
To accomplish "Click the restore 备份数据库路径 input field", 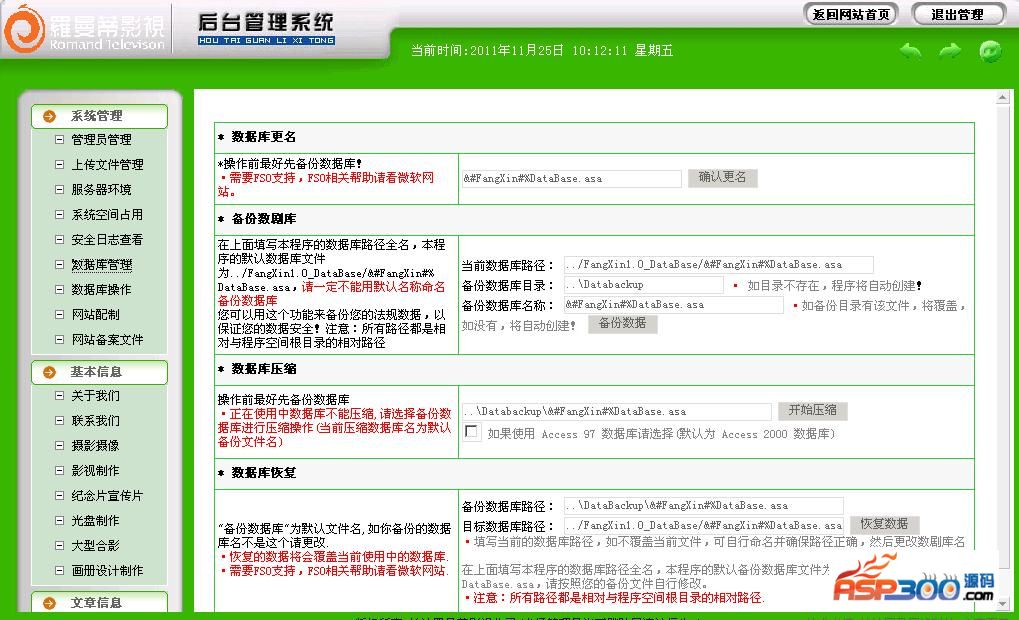I will 703,506.
